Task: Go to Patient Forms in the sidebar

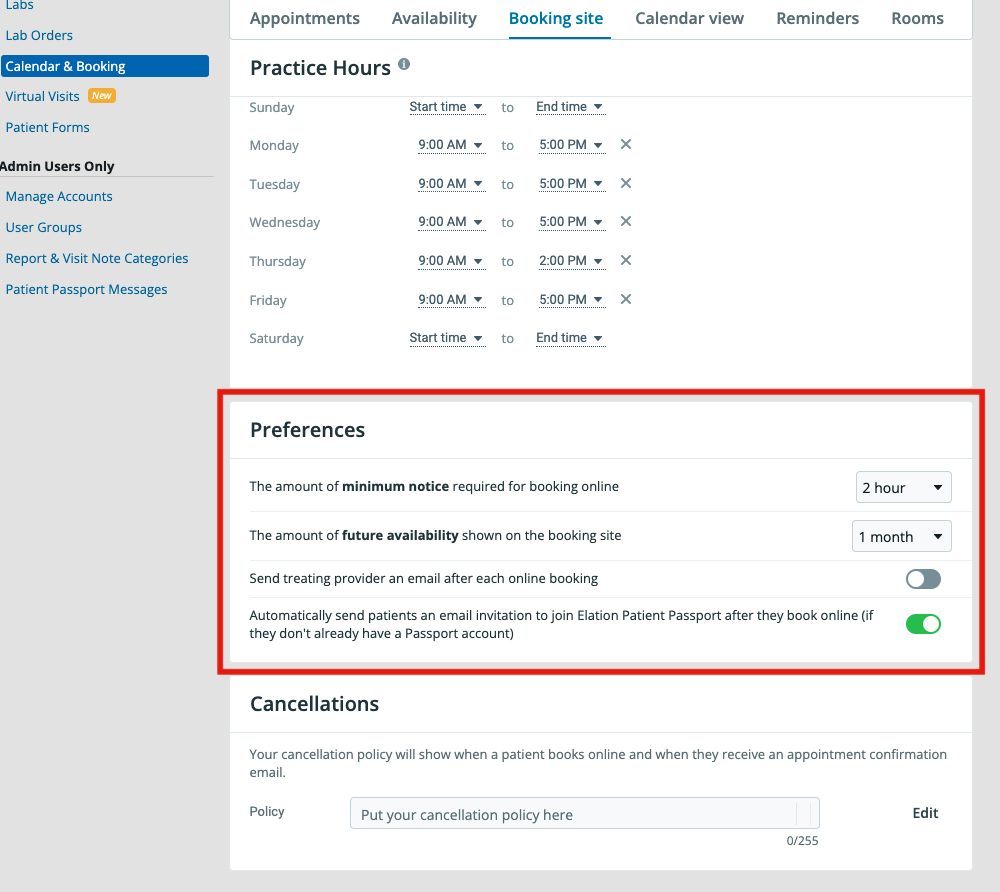Action: 47,127
